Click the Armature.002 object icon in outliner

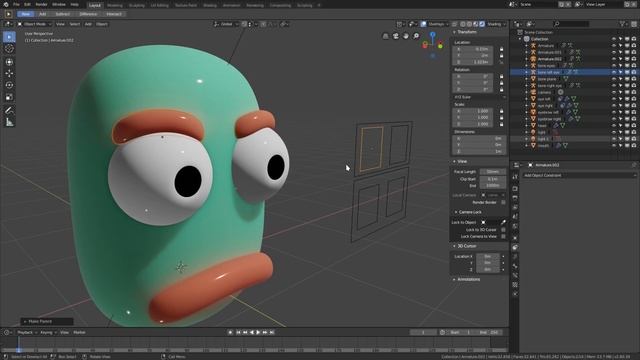533,59
